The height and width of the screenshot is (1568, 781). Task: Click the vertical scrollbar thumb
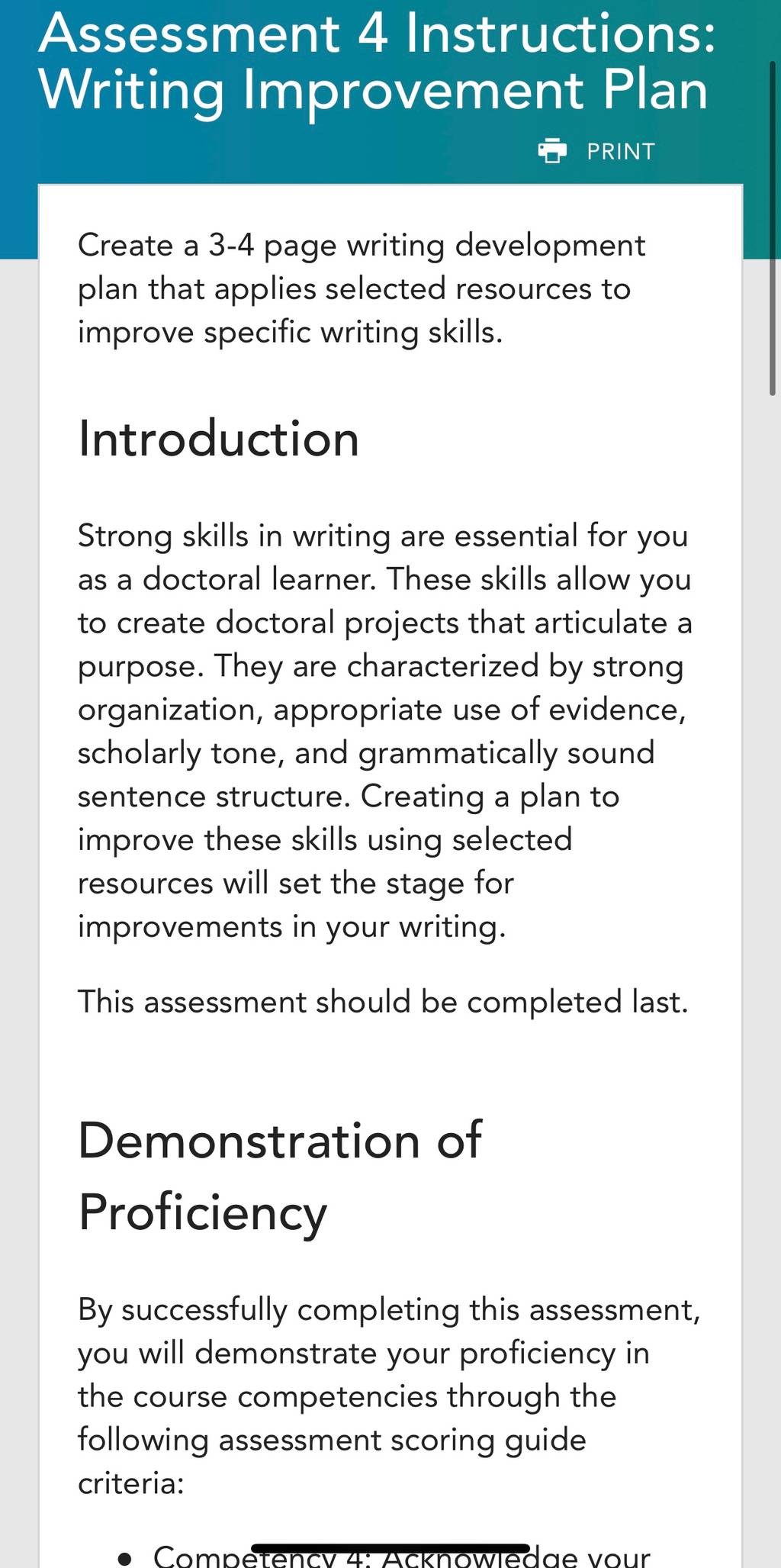click(x=773, y=229)
